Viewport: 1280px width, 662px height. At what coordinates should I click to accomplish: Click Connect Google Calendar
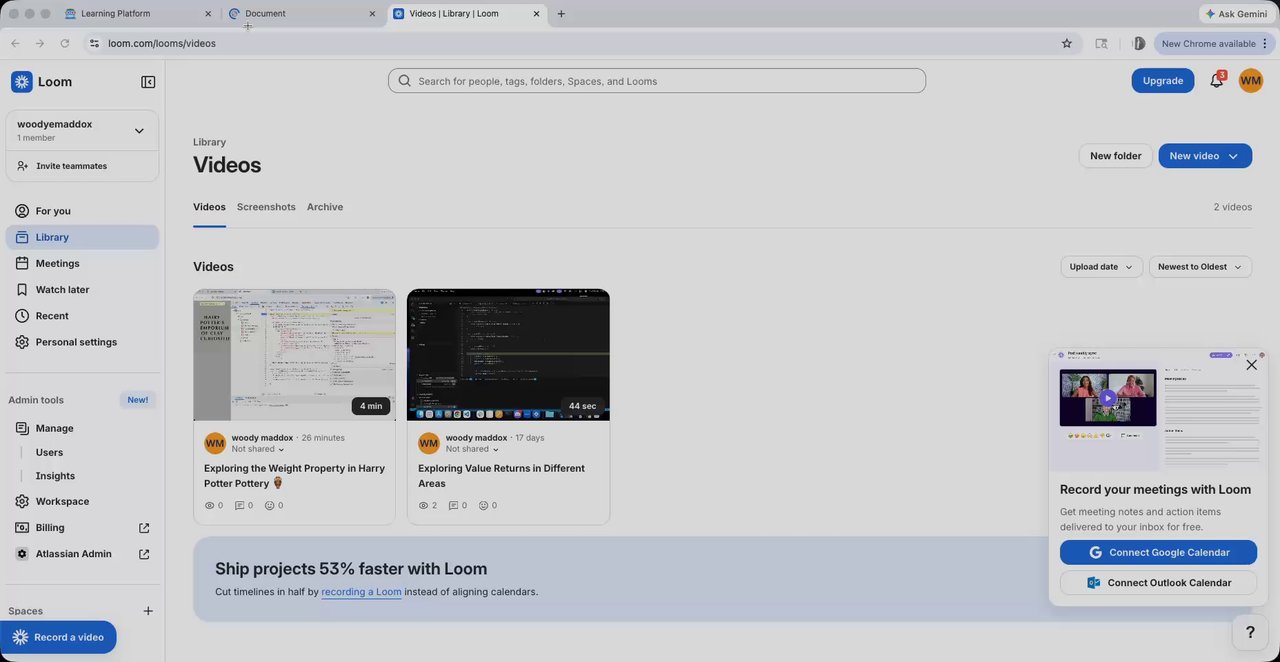point(1158,552)
